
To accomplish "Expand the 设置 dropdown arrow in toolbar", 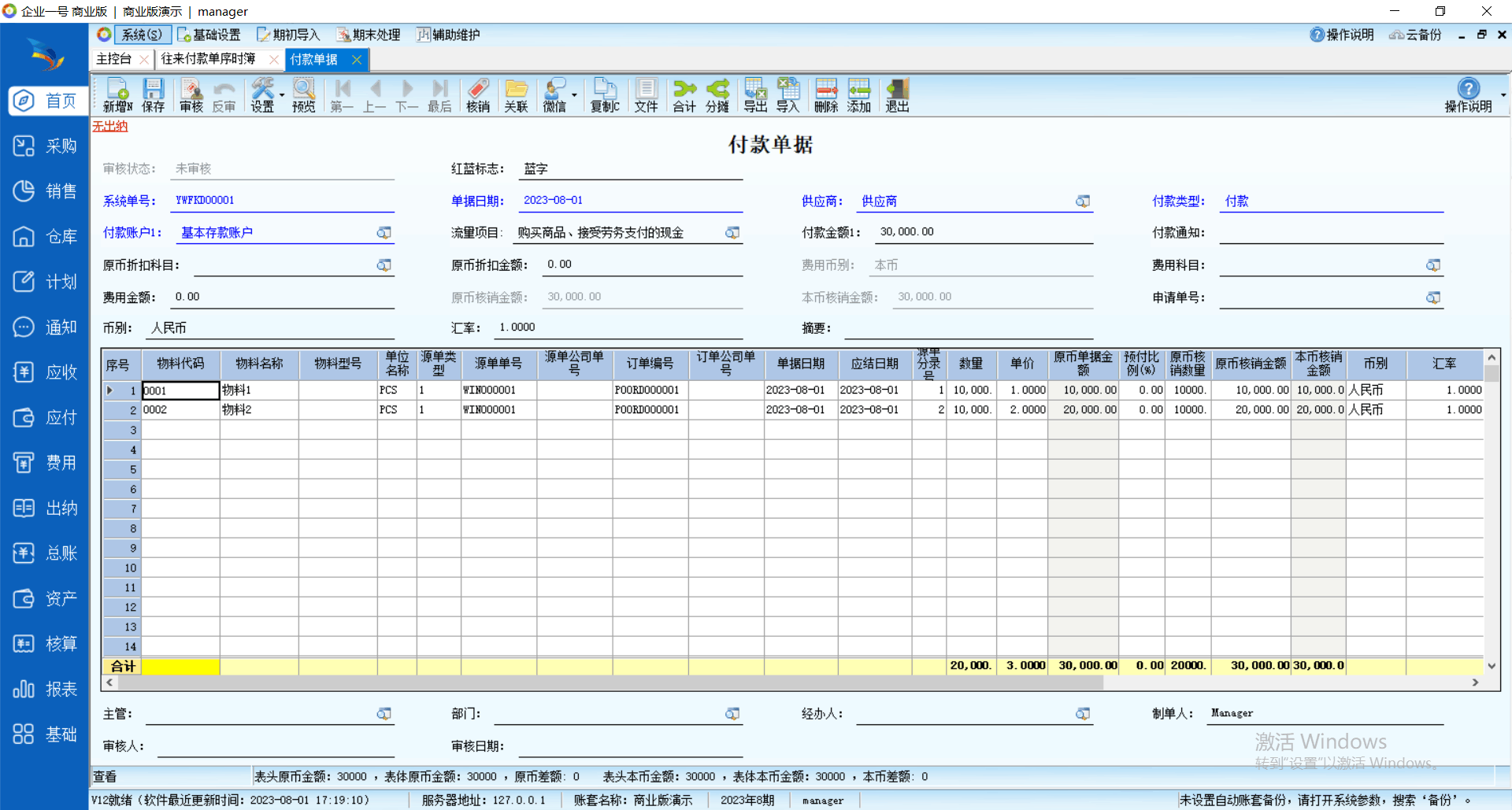I will pos(282,95).
